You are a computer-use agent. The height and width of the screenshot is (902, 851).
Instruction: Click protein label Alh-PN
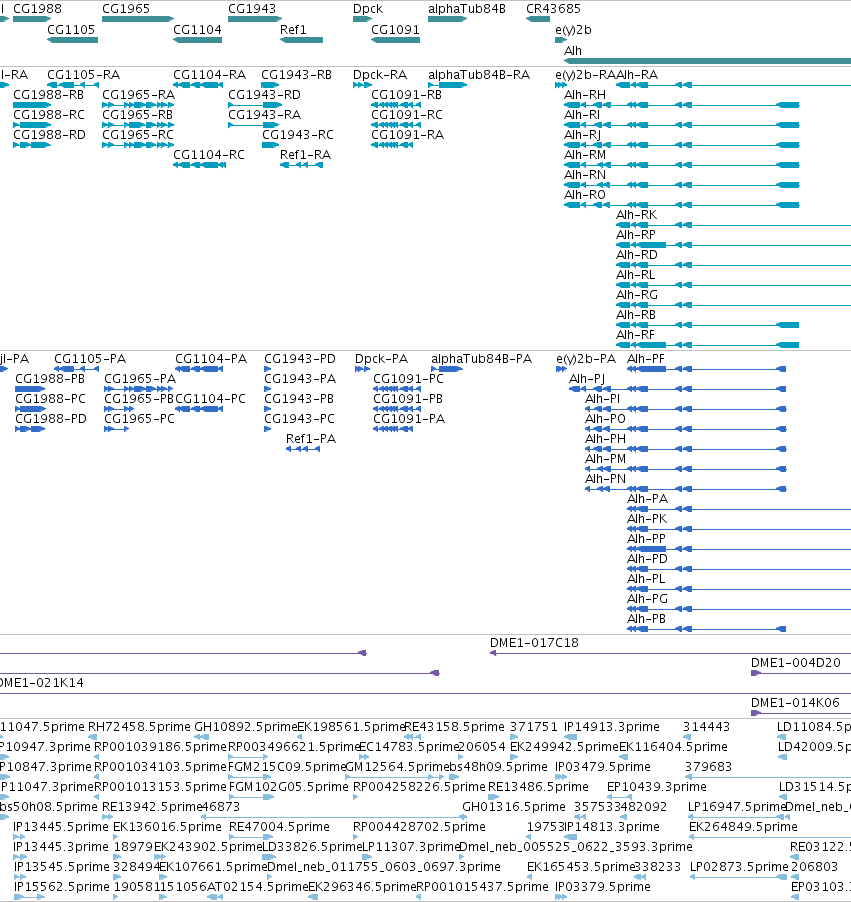605,479
